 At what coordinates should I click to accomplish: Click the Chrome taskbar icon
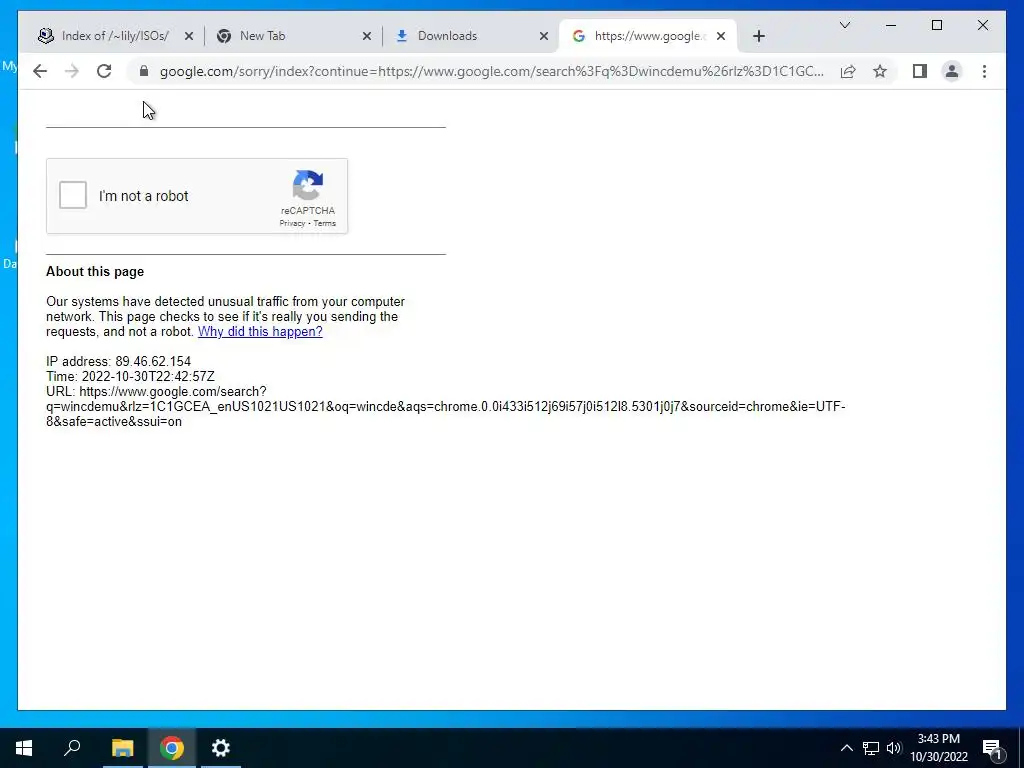pos(172,748)
